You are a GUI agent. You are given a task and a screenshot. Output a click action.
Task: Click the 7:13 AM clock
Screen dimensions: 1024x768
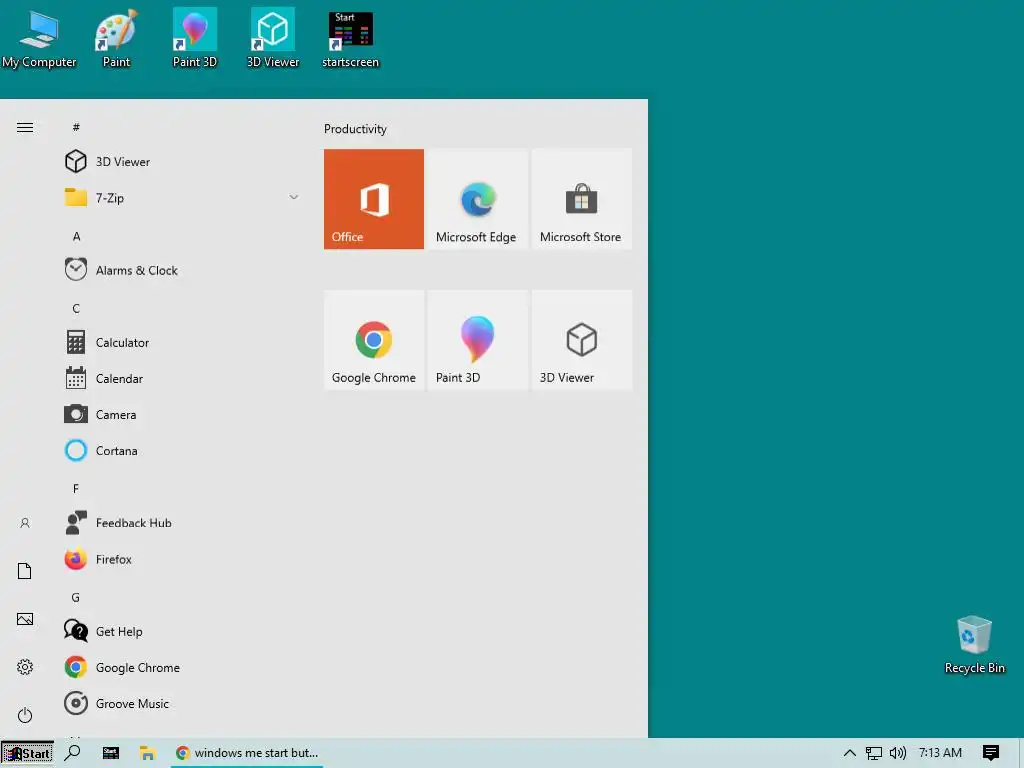pos(940,752)
